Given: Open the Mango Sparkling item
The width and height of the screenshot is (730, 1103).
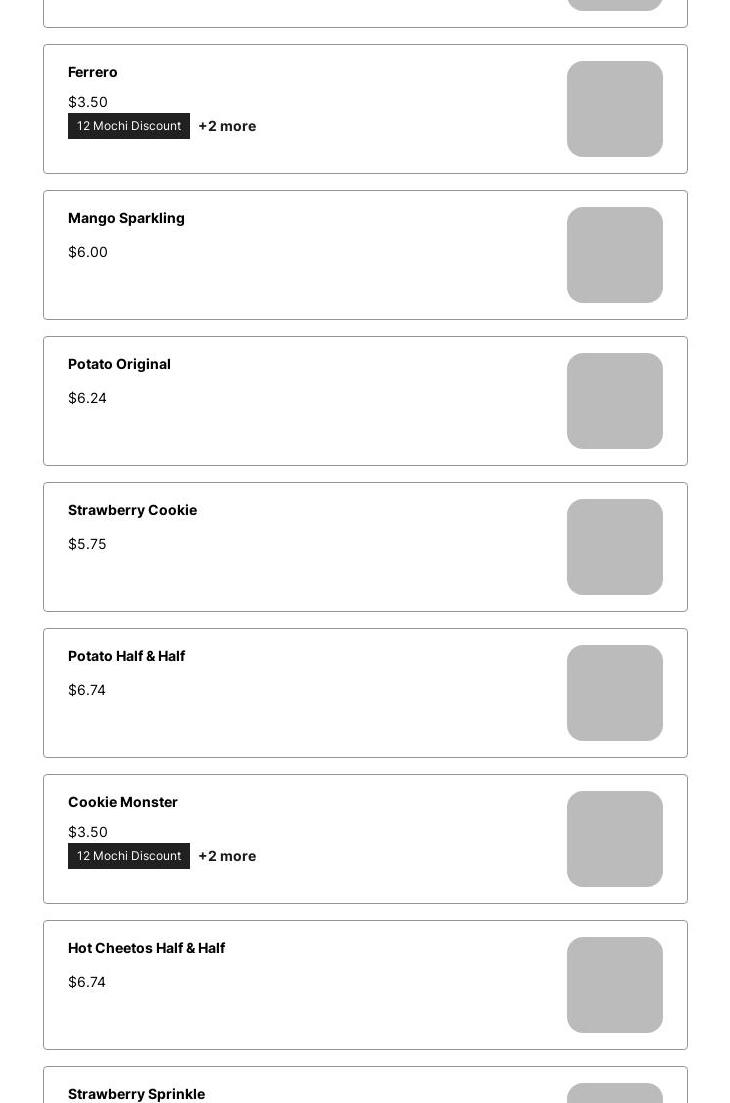Looking at the screenshot, I should (365, 255).
